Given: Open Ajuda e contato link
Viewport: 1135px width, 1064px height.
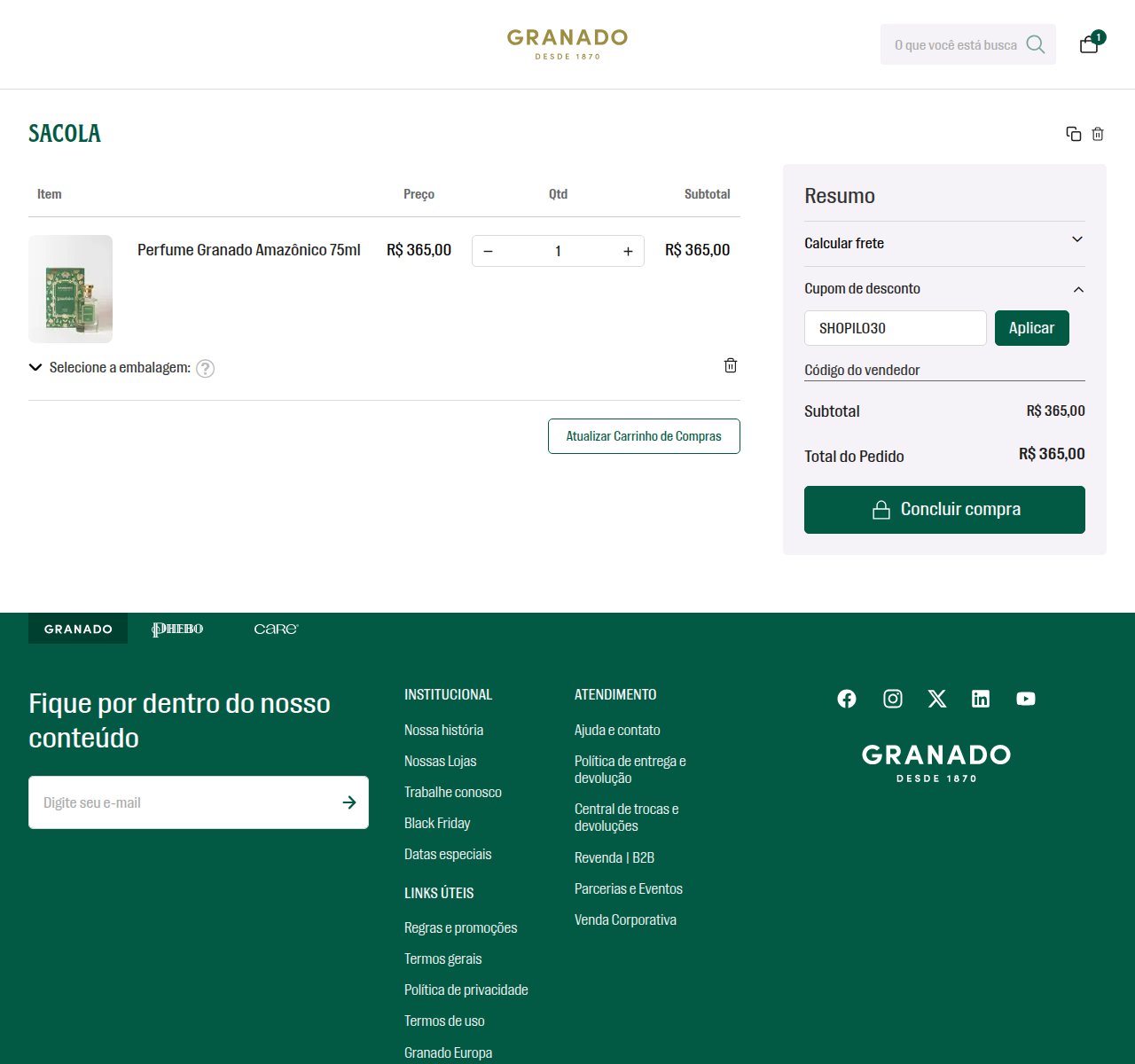Looking at the screenshot, I should [617, 730].
